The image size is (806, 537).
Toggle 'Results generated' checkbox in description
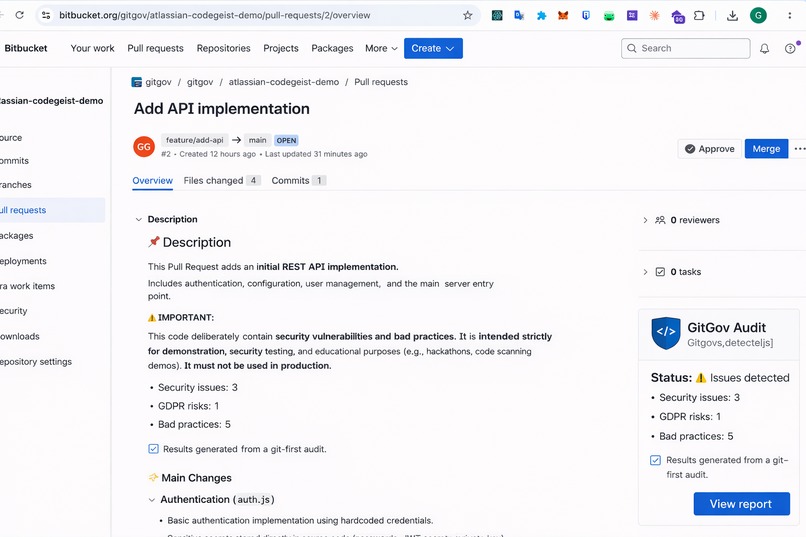tap(153, 449)
